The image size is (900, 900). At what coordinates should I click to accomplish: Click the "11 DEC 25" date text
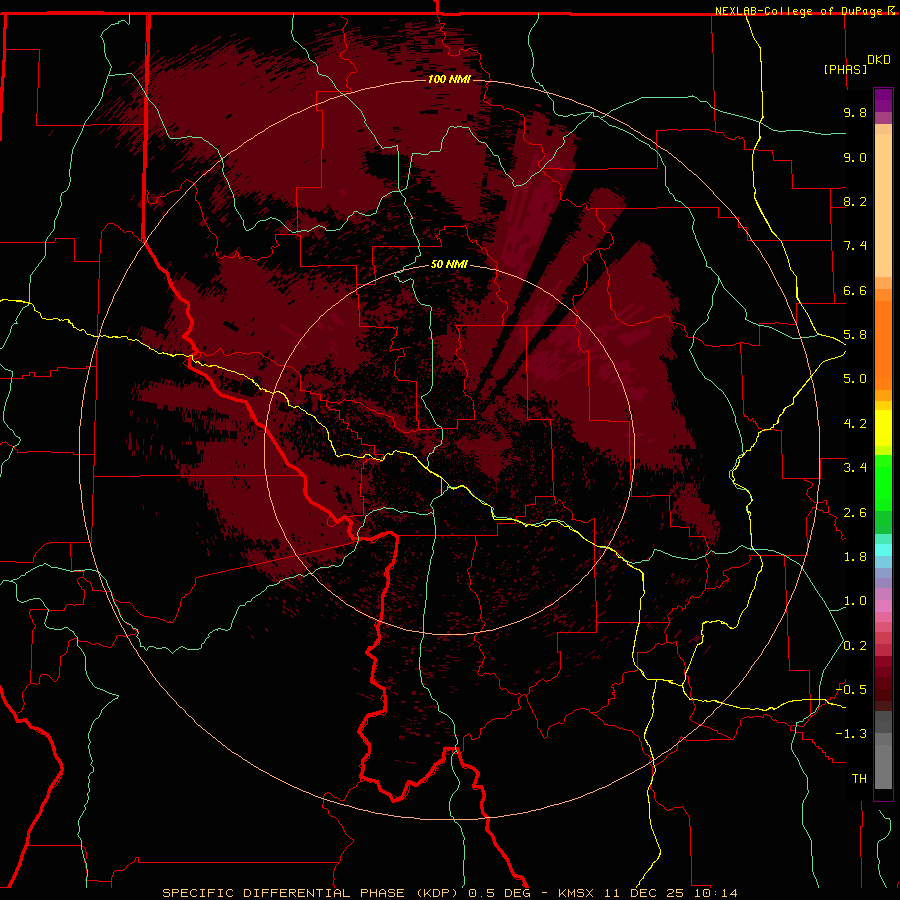[643, 893]
